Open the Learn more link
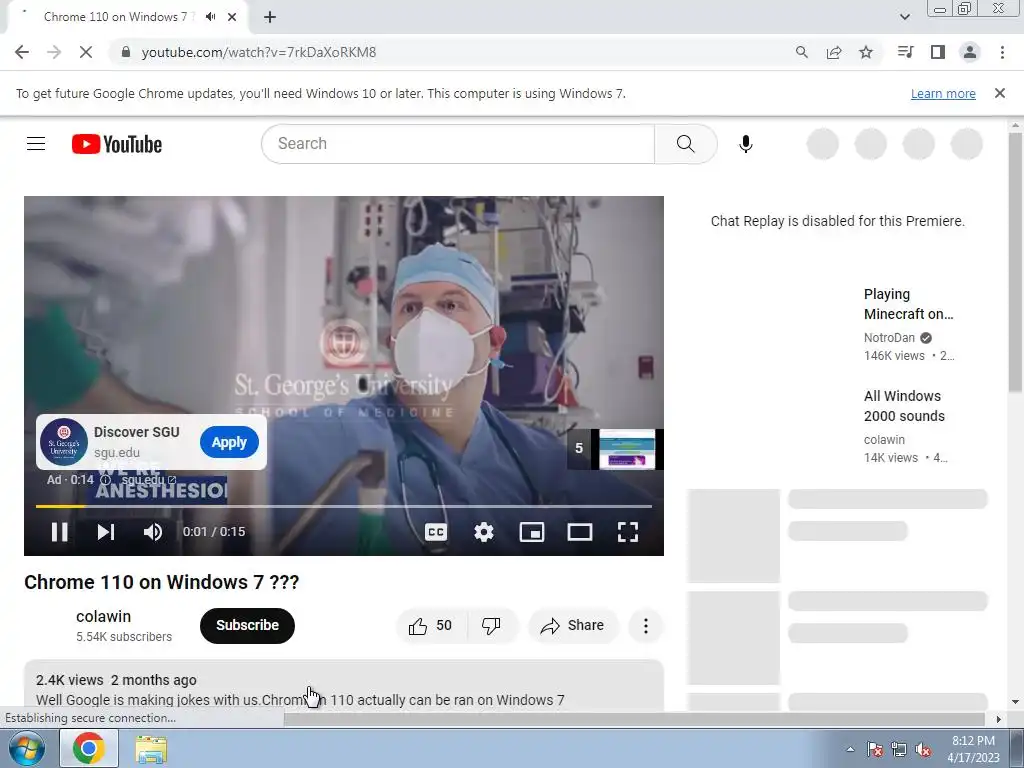 tap(943, 93)
